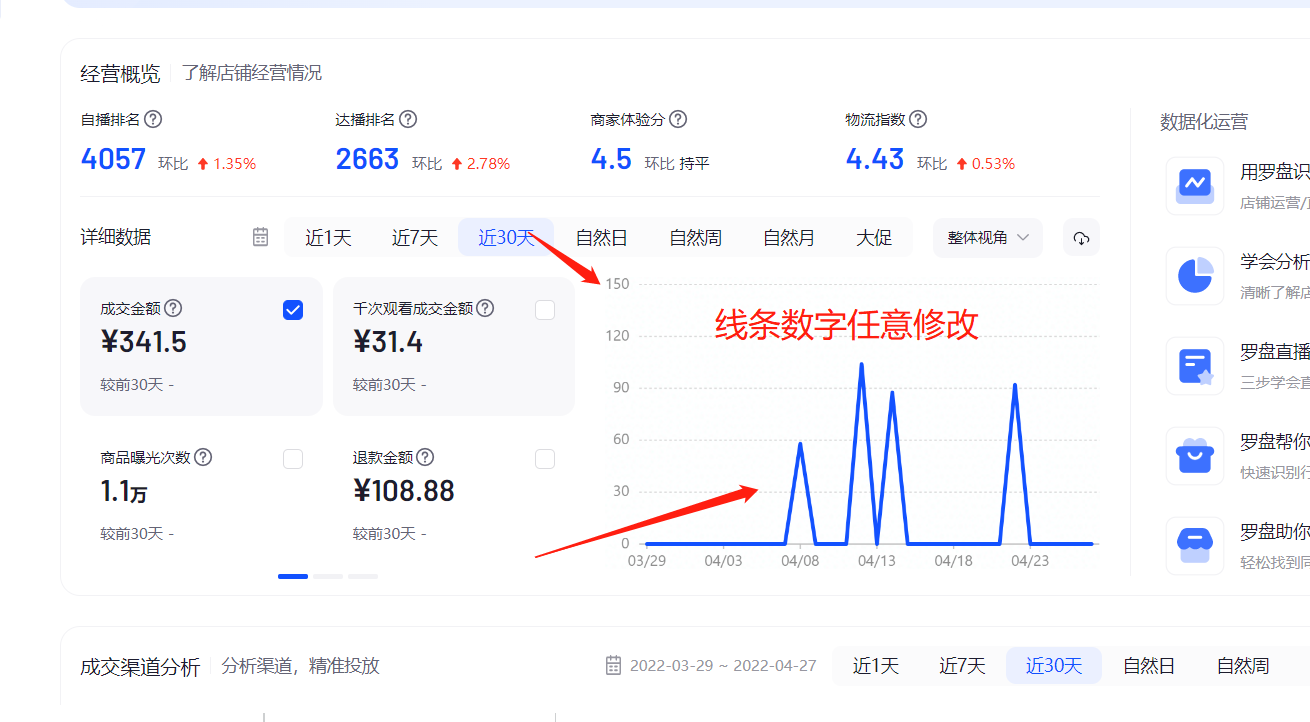The image size is (1310, 722).
Task: Click the 自播排名 value 4057
Action: pos(113,159)
